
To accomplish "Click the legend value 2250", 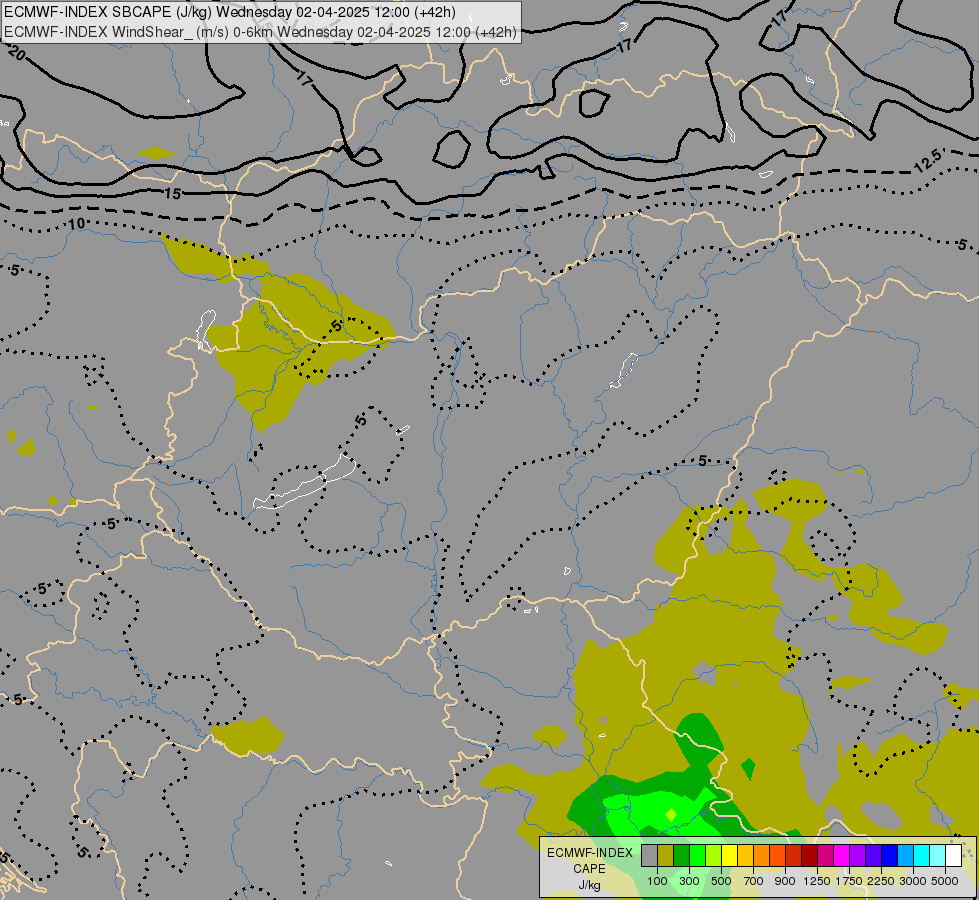I will (x=881, y=881).
